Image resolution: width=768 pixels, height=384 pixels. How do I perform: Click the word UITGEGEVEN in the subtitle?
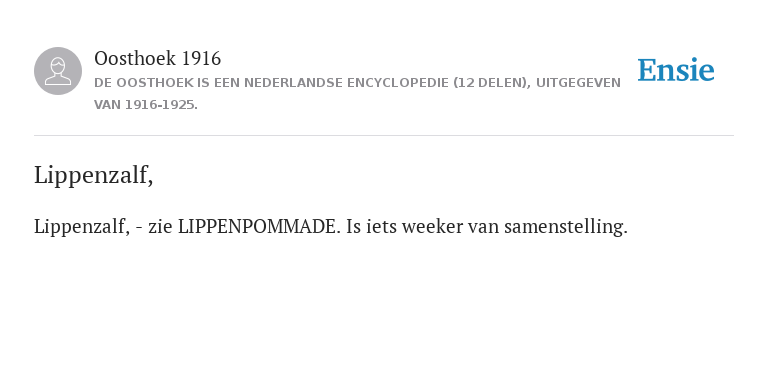click(578, 83)
